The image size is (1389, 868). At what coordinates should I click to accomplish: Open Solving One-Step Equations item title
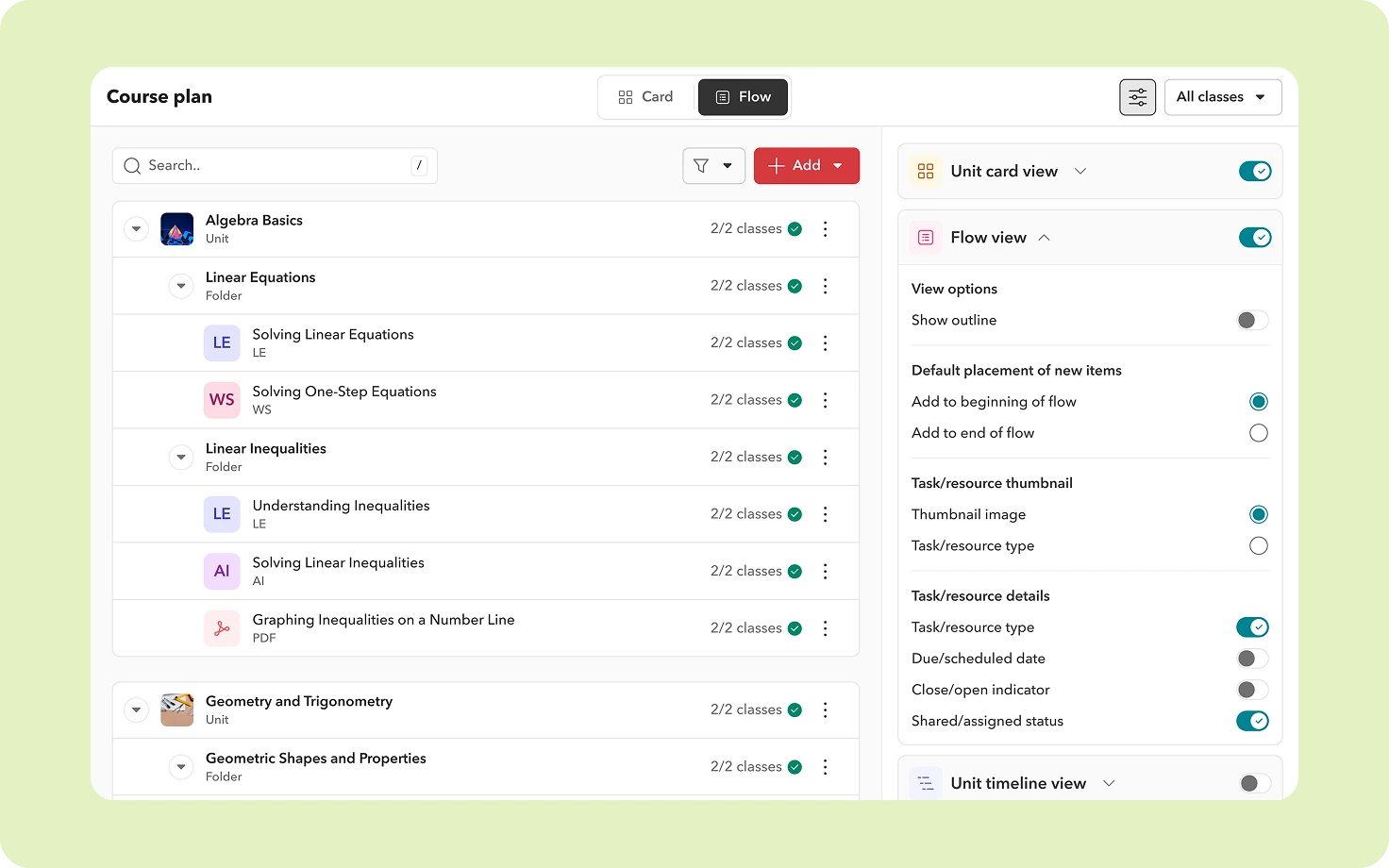coord(344,392)
